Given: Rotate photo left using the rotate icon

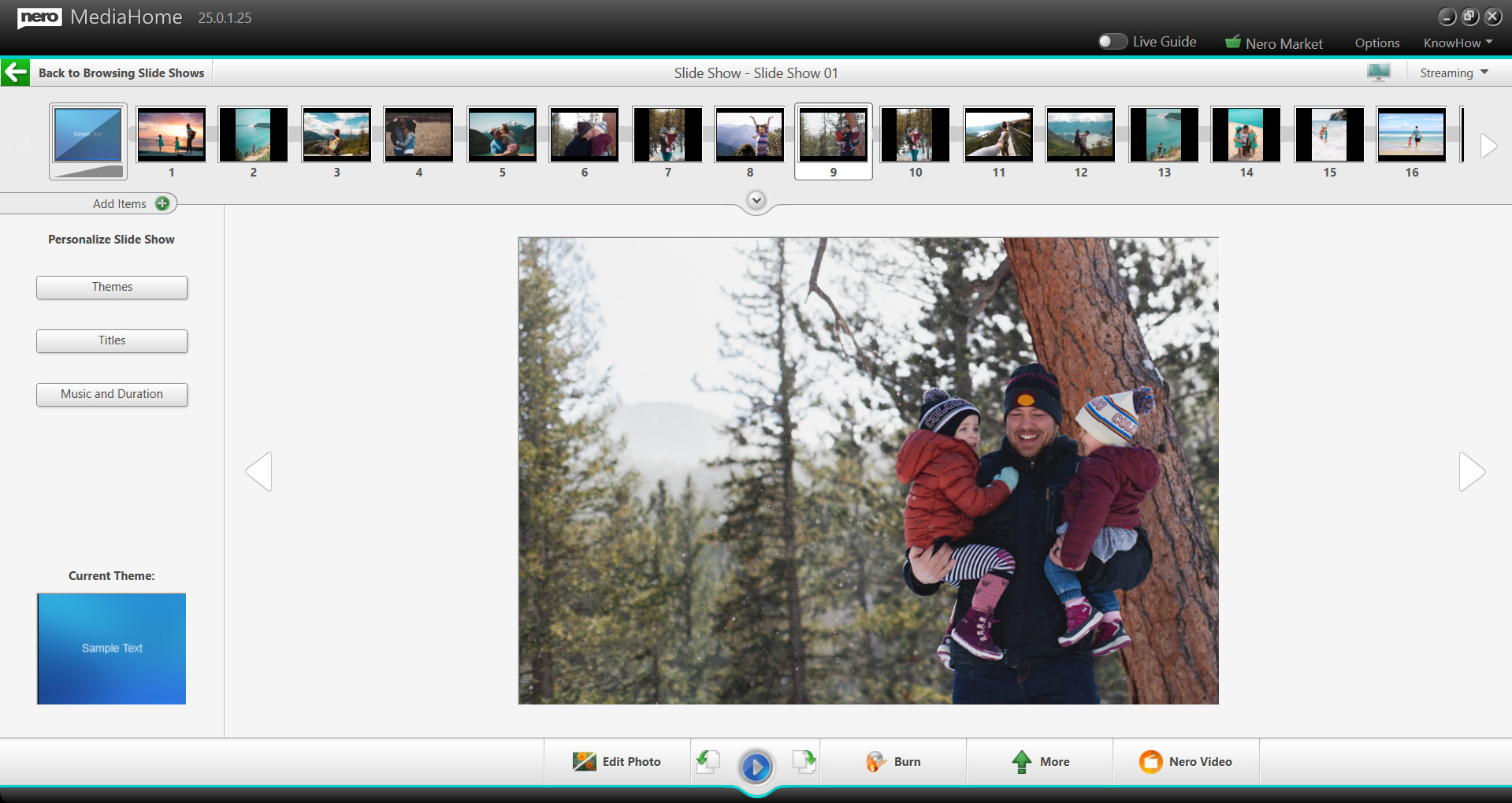Looking at the screenshot, I should (708, 761).
